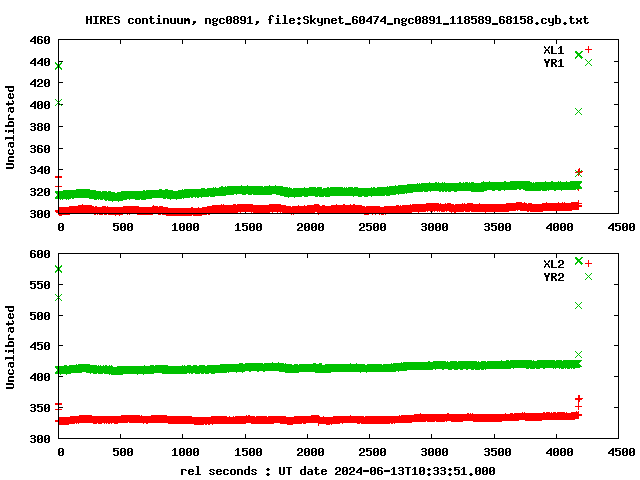640x480 pixels.
Task: Click the 4500 x-axis tick of the XL1/YR1 plot
Action: click(x=621, y=227)
